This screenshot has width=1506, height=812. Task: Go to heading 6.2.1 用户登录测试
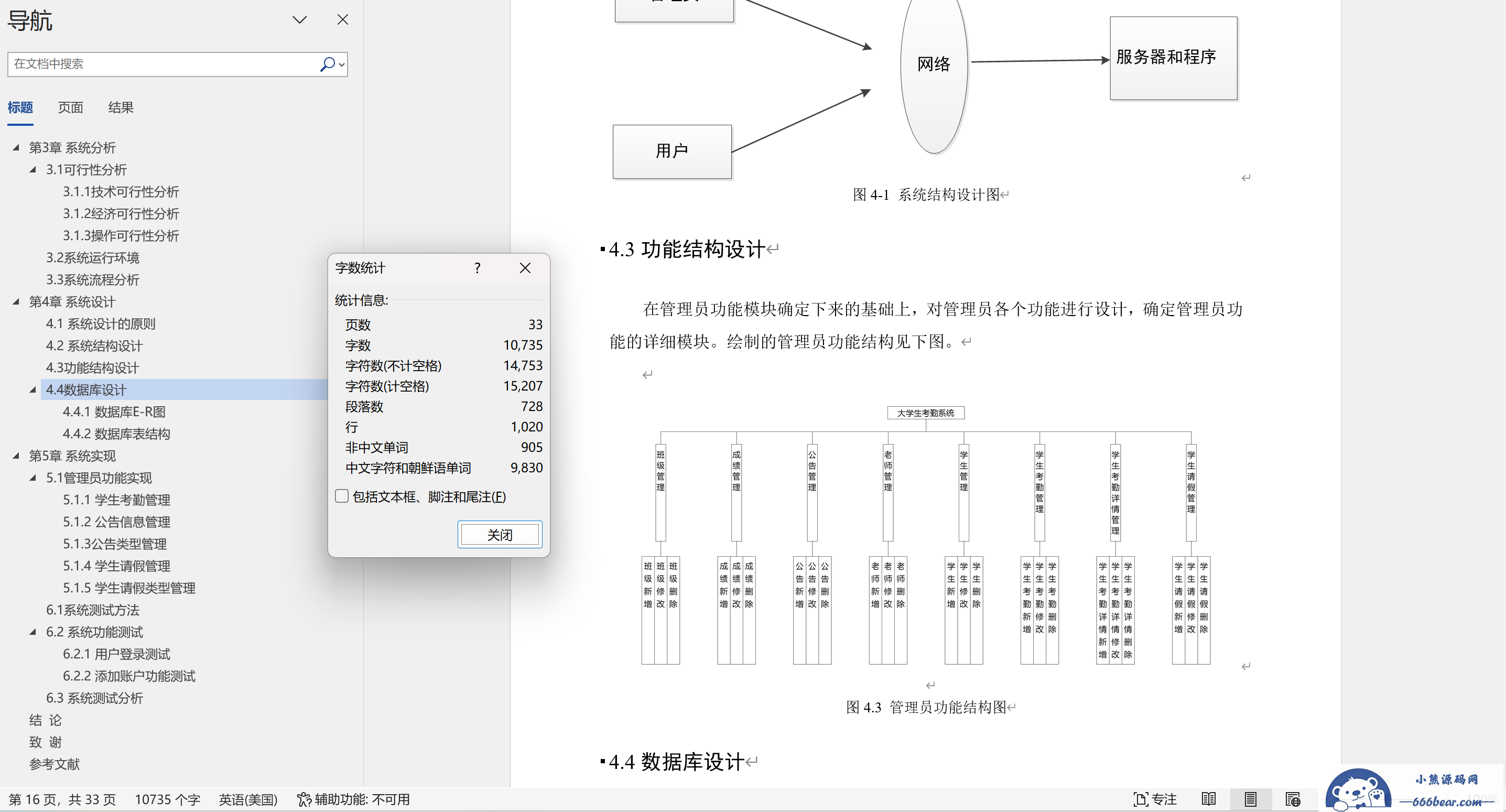tap(116, 654)
